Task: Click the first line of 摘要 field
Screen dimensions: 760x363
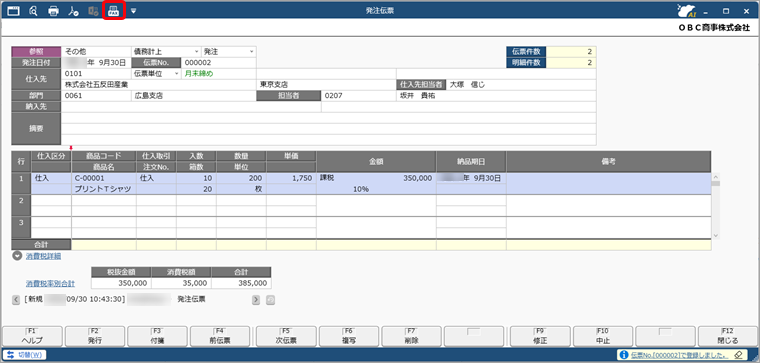Action: (x=329, y=118)
